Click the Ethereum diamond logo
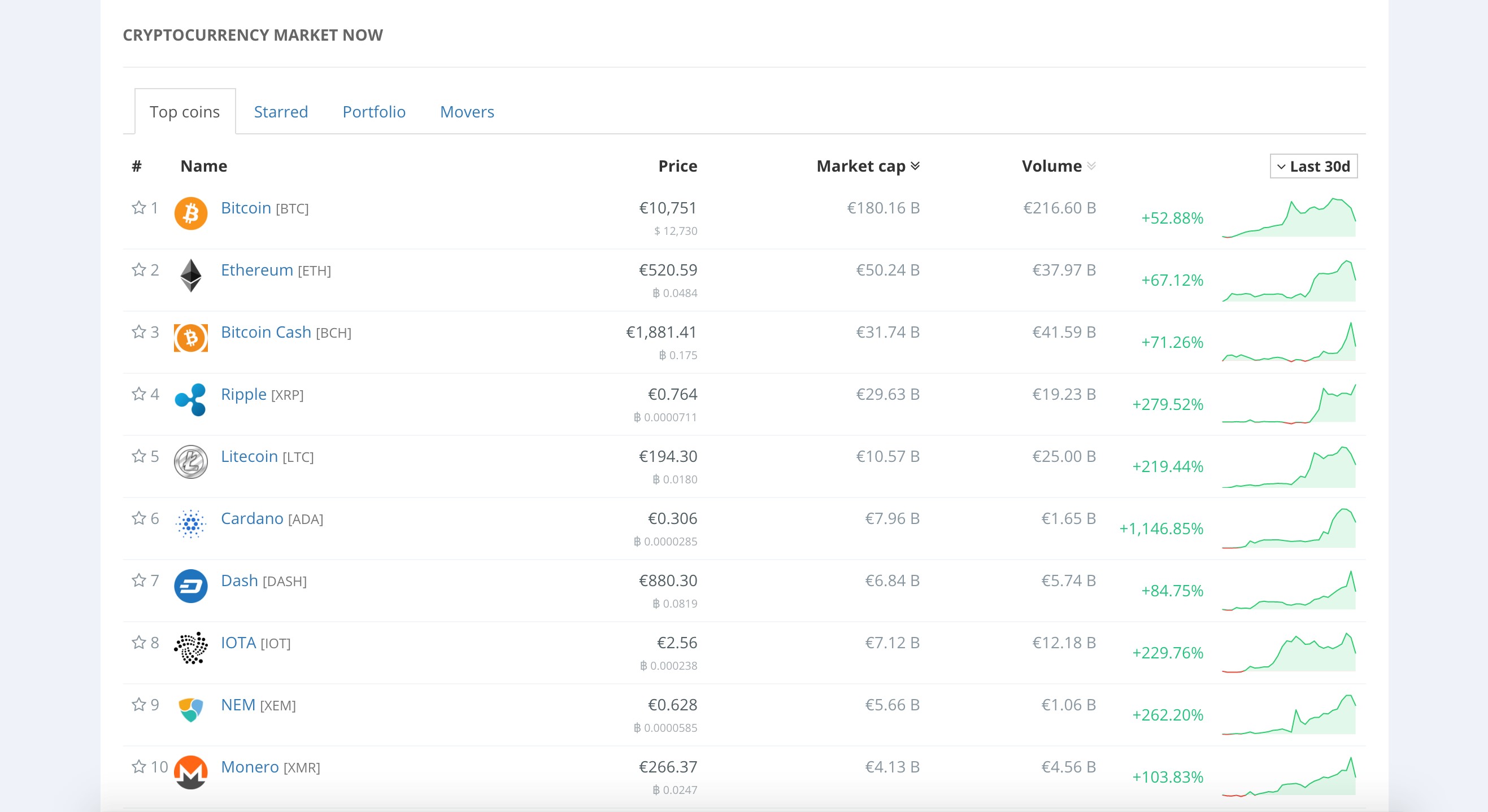This screenshot has width=1488, height=812. click(190, 276)
